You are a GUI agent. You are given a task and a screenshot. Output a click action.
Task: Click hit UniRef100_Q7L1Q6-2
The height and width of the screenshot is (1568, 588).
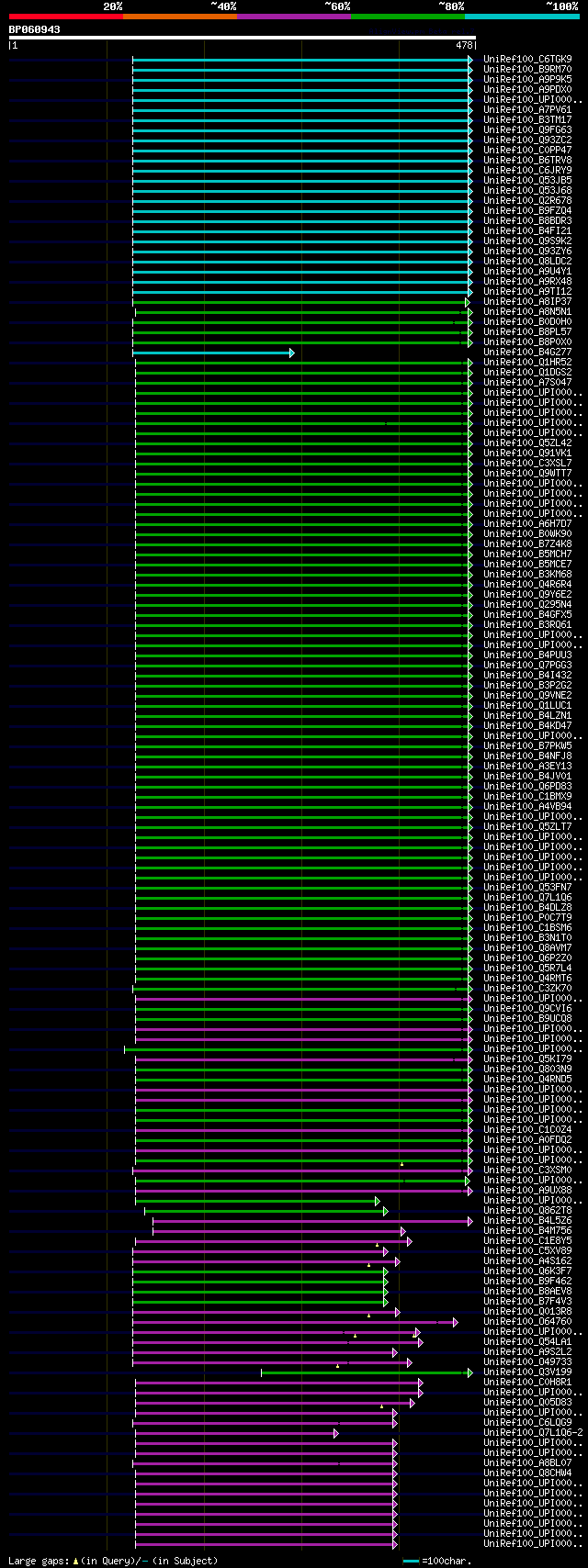533,1432
